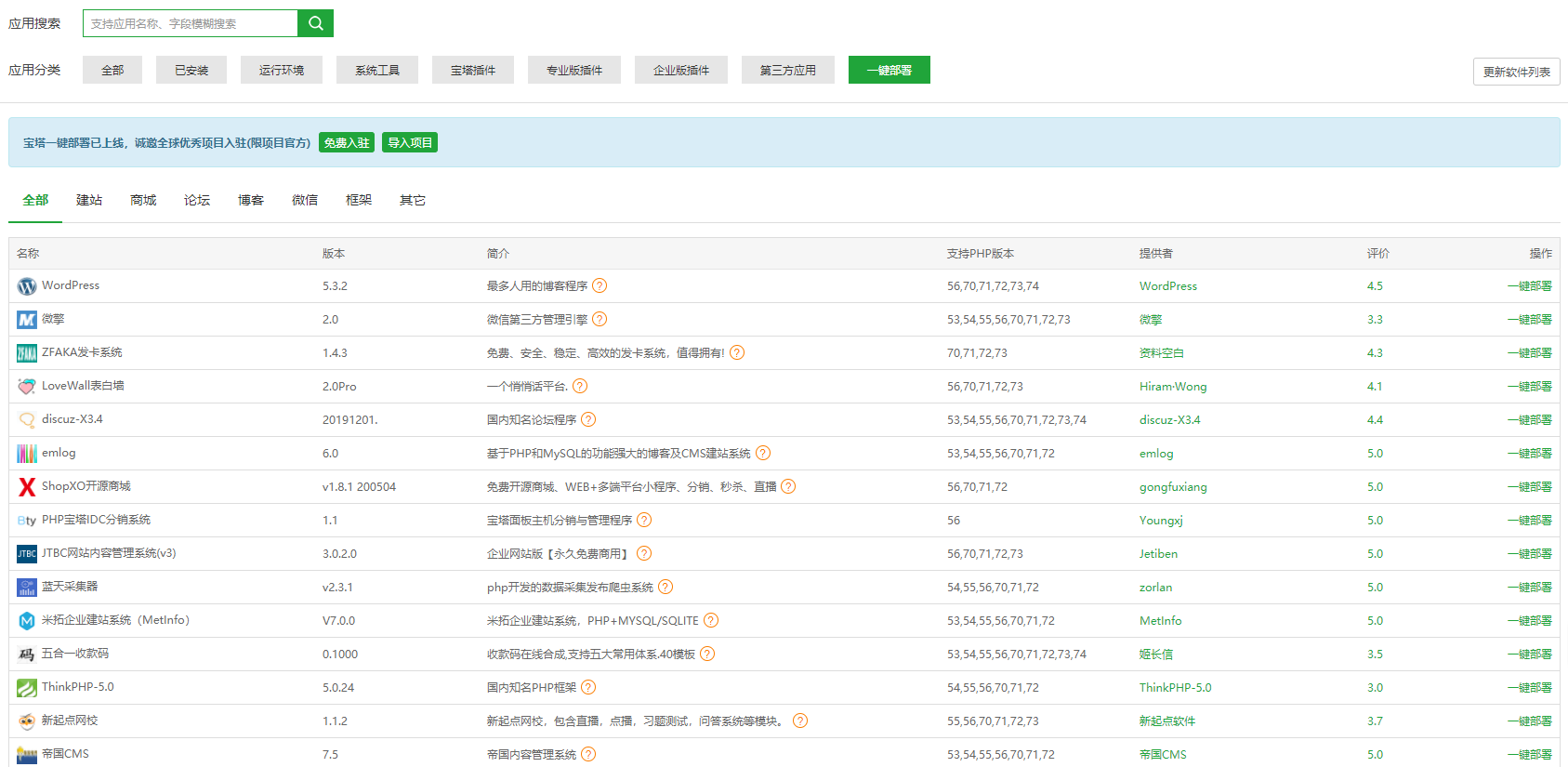Click the green search magnifier button
Screen dimensions: 1568x767
coord(315,23)
